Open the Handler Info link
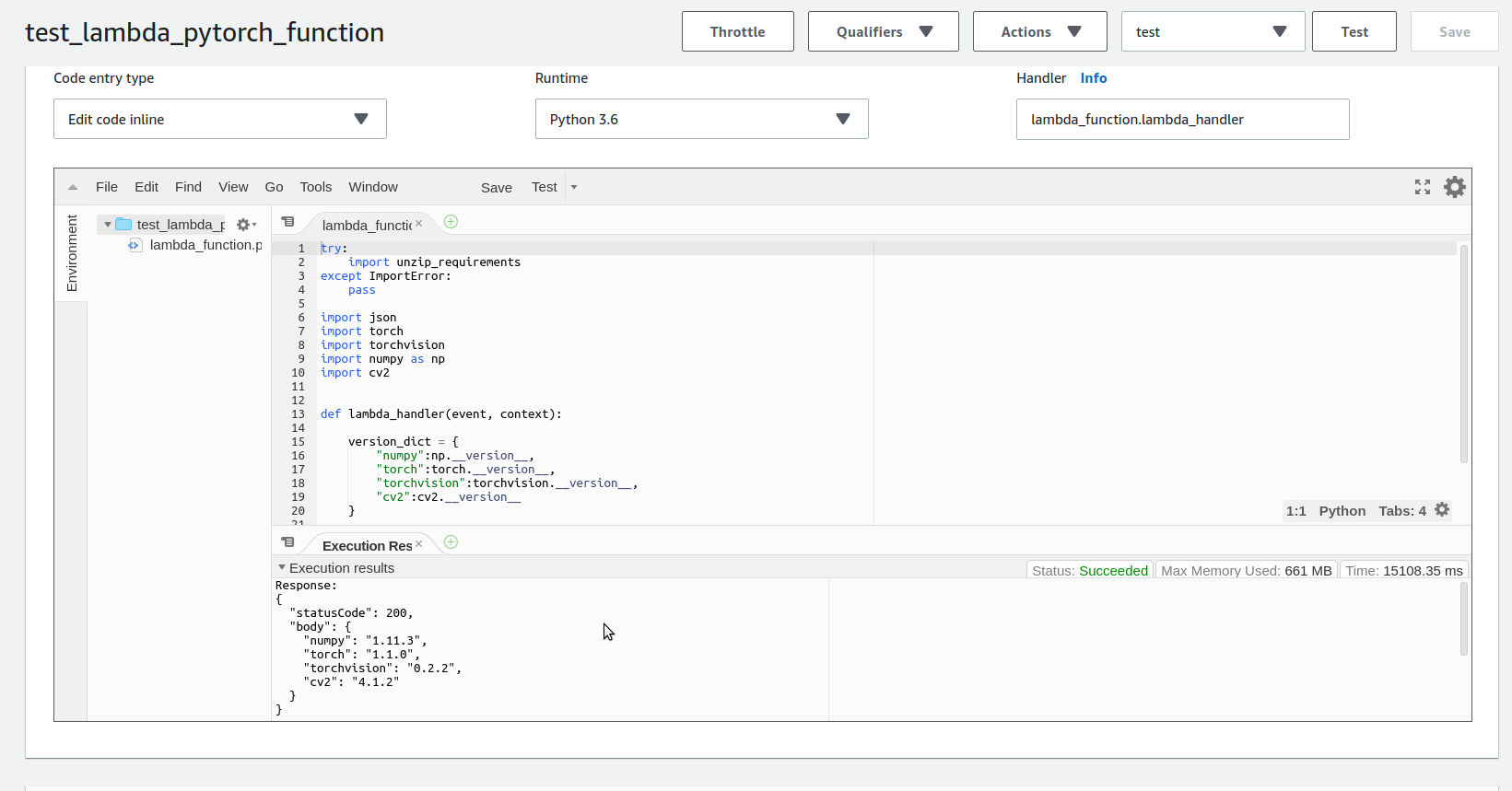The width and height of the screenshot is (1512, 791). tap(1094, 78)
